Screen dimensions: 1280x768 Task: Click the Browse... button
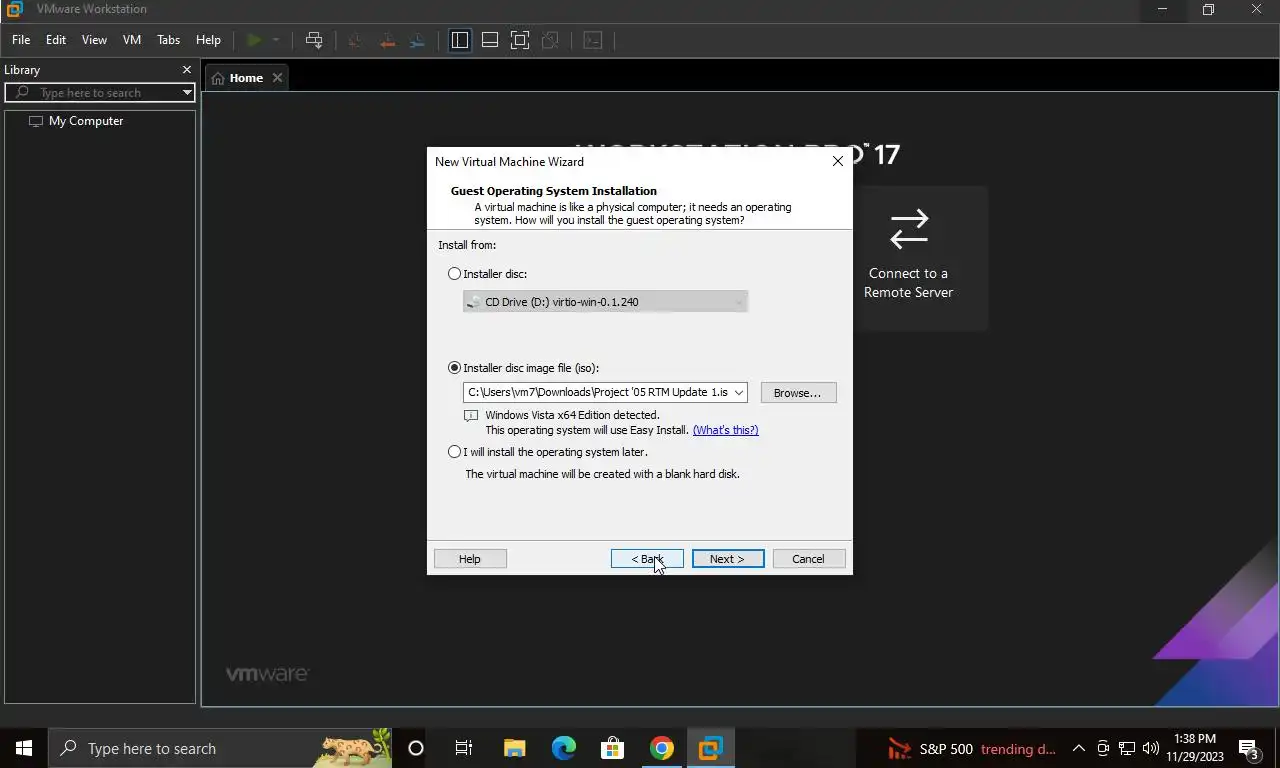(x=798, y=393)
